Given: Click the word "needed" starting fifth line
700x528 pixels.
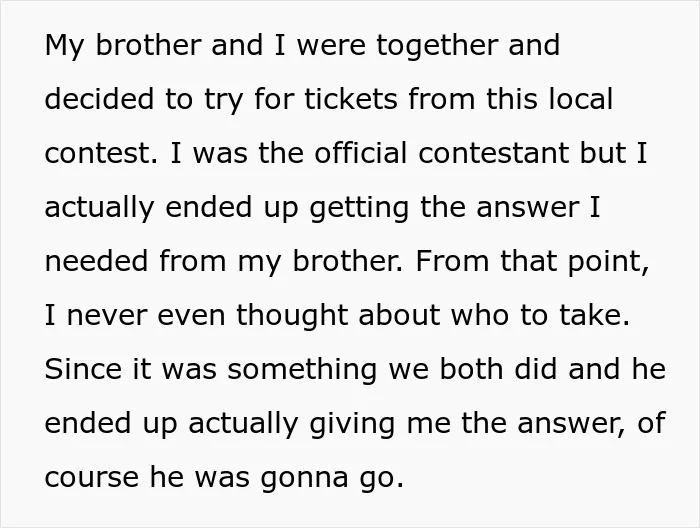Looking at the screenshot, I should tap(96, 261).
